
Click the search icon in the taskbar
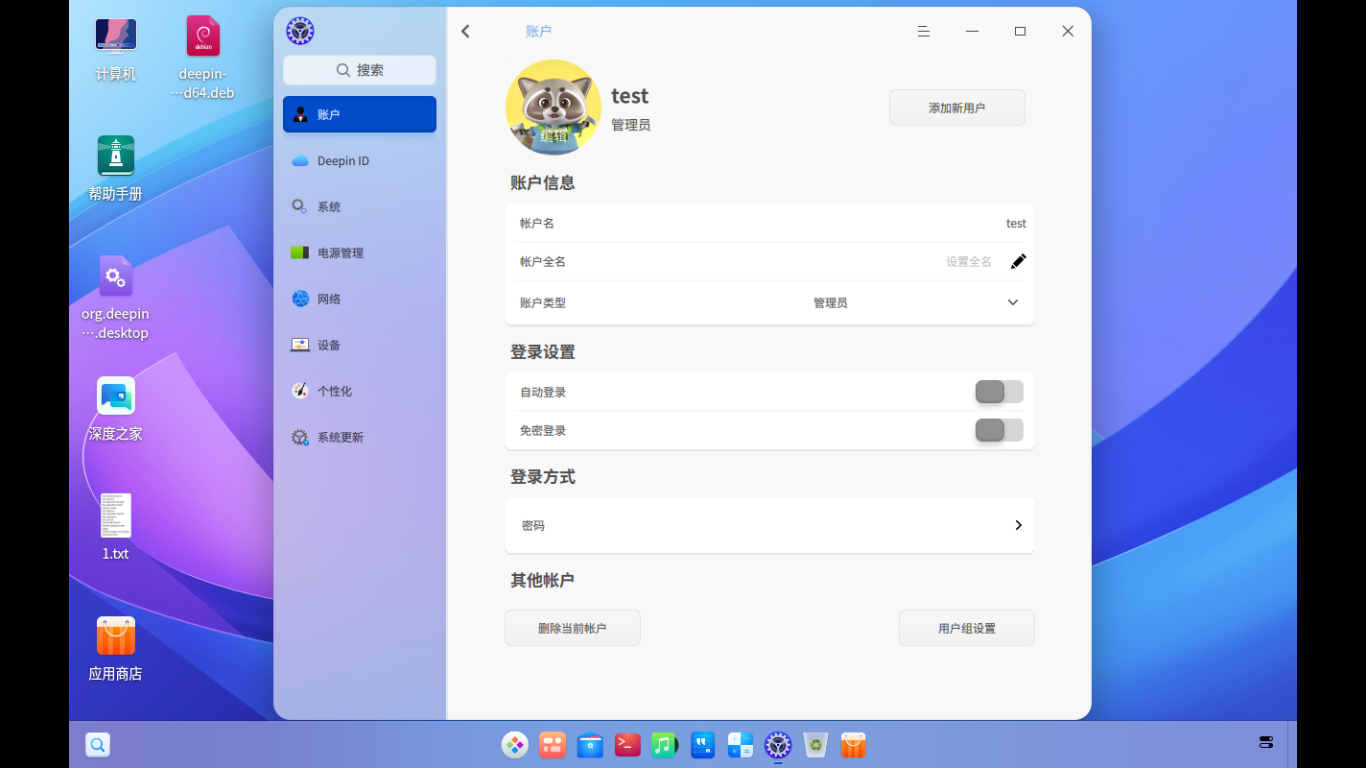[x=98, y=745]
